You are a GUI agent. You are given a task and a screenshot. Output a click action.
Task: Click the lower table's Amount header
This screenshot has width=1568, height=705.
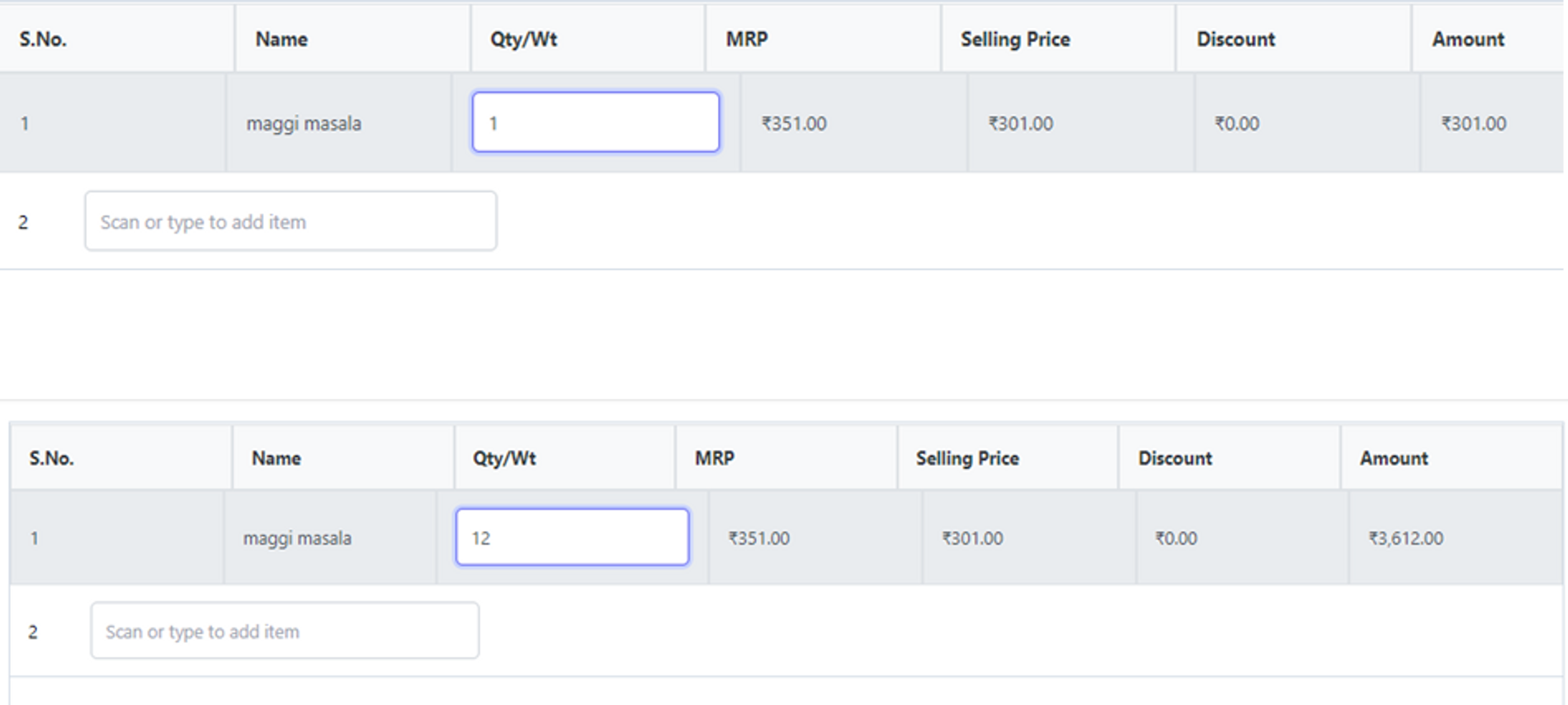[1394, 458]
